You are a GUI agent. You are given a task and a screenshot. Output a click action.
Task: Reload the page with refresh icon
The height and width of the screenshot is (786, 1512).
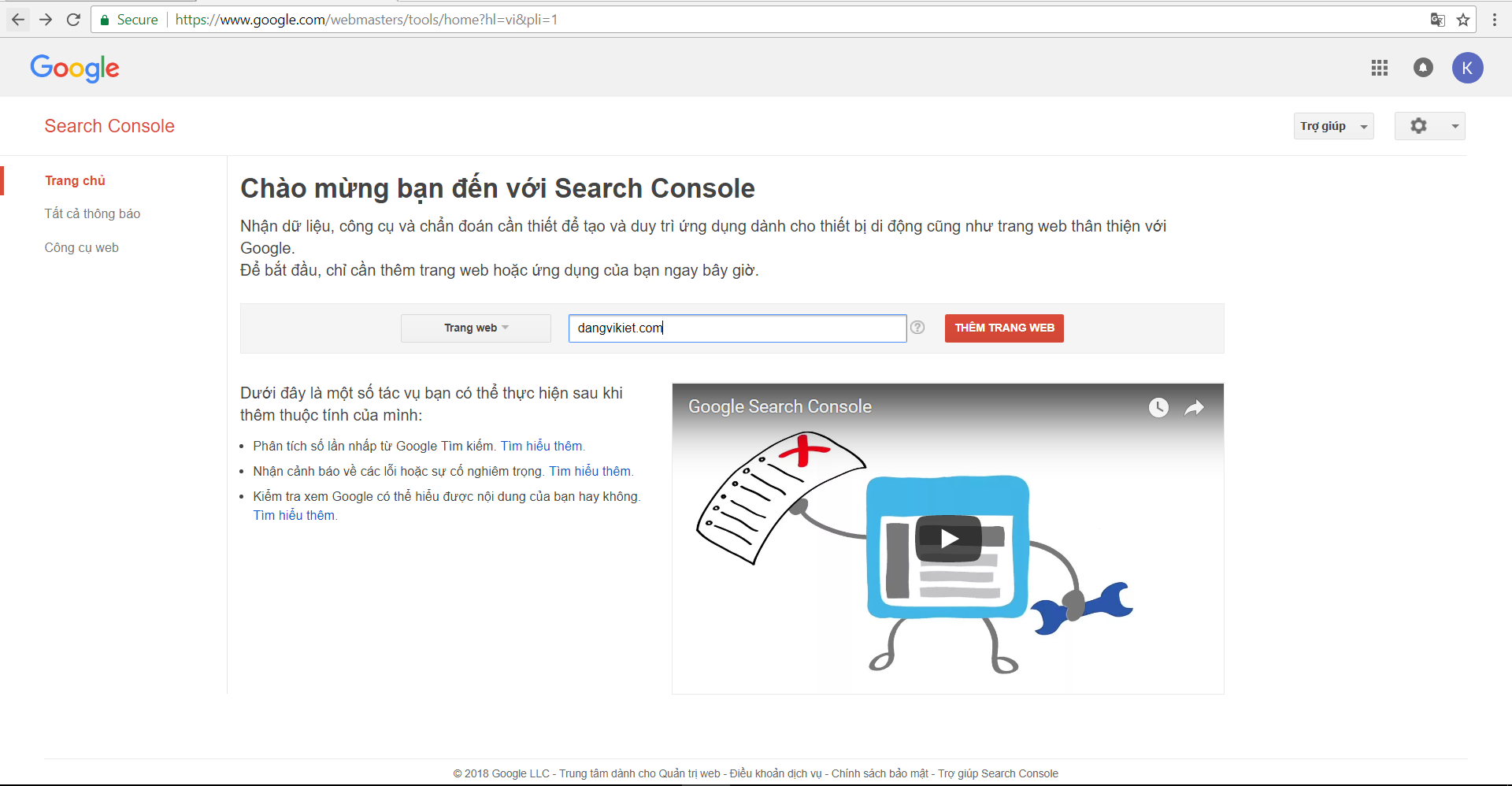[x=73, y=20]
